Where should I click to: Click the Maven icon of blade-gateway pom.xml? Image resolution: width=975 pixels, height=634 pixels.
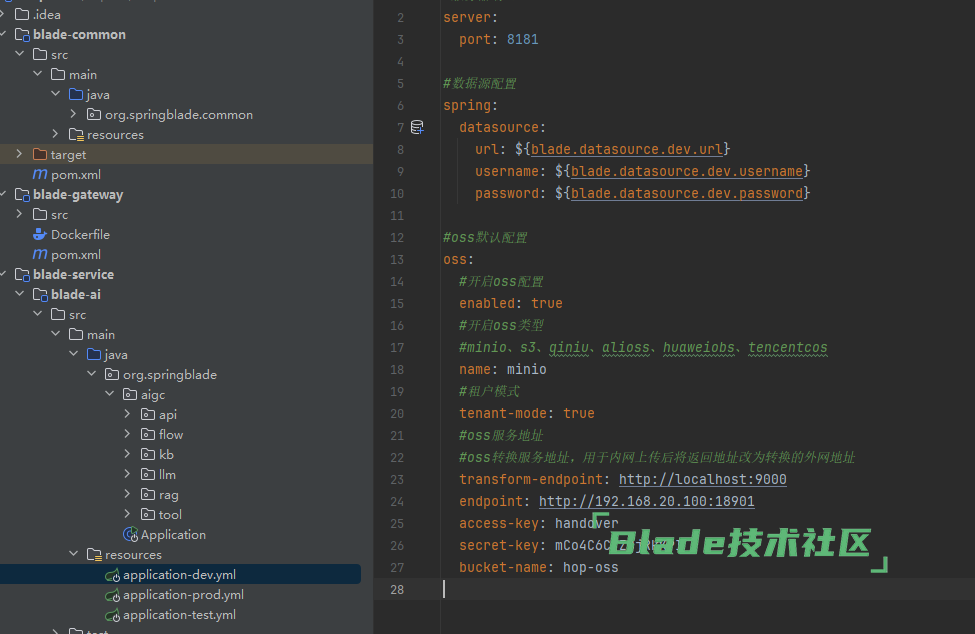(x=40, y=254)
